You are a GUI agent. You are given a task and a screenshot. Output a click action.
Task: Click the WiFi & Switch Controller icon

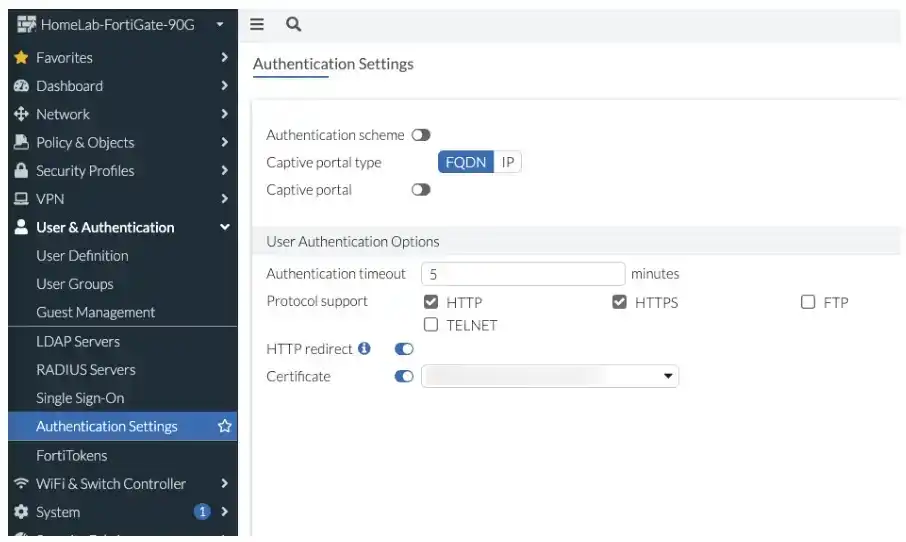click(21, 483)
